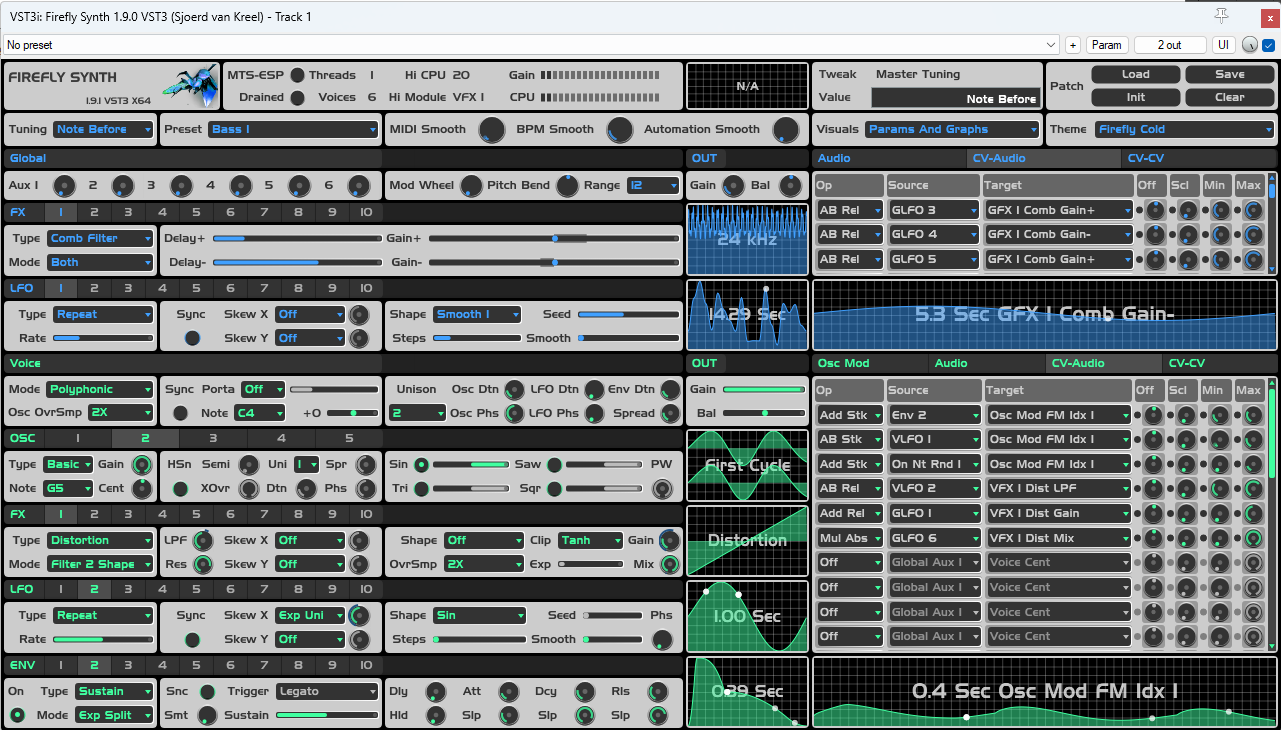
Task: Click the Delay+ slider
Action: click(297, 238)
